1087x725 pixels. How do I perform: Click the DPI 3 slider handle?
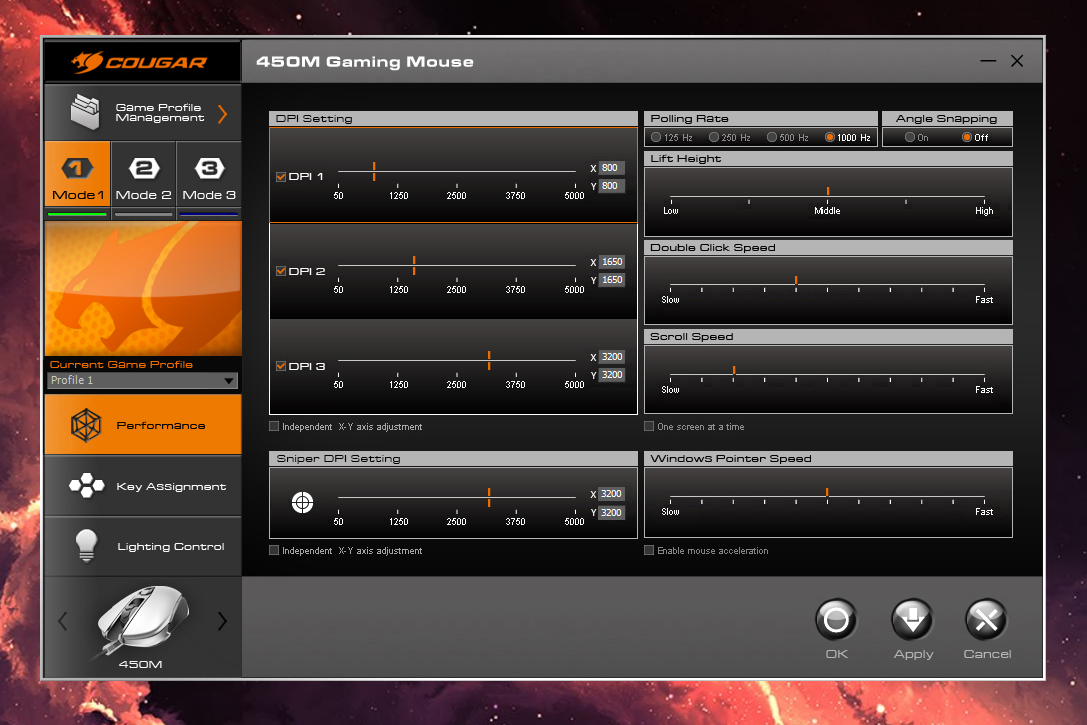pos(489,360)
